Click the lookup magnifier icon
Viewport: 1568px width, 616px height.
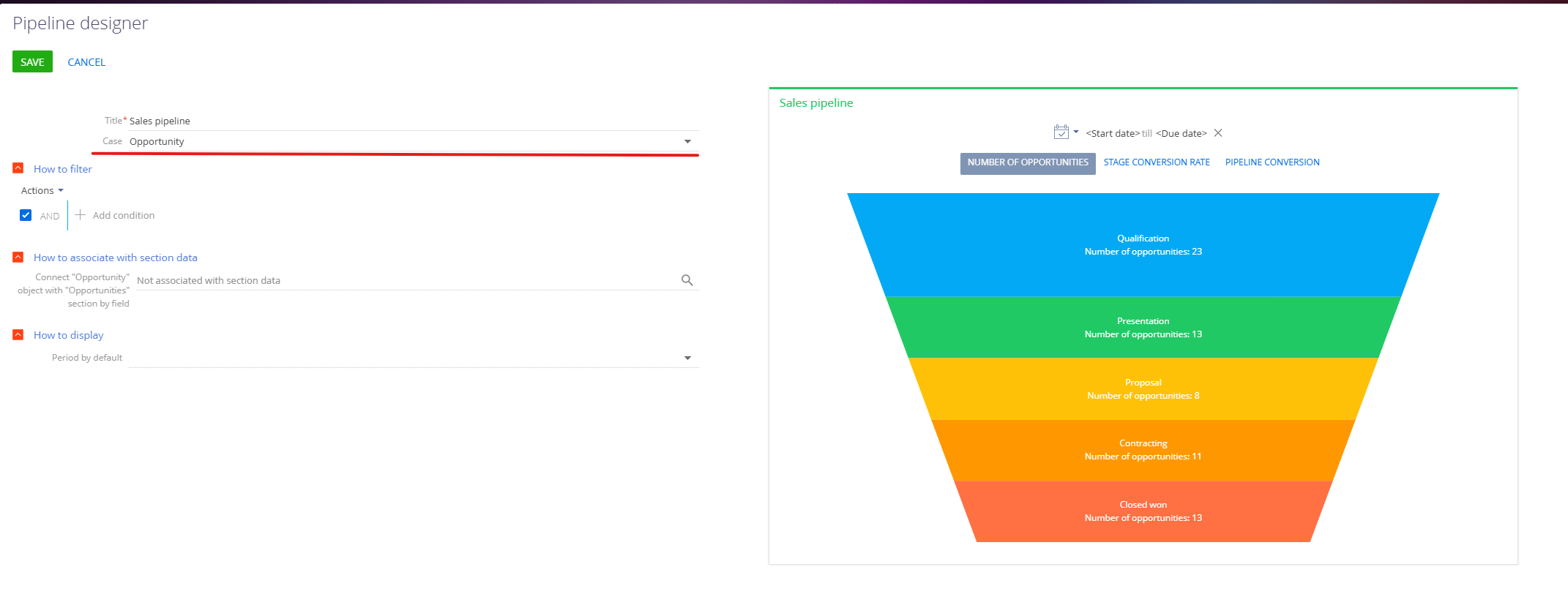(x=687, y=280)
